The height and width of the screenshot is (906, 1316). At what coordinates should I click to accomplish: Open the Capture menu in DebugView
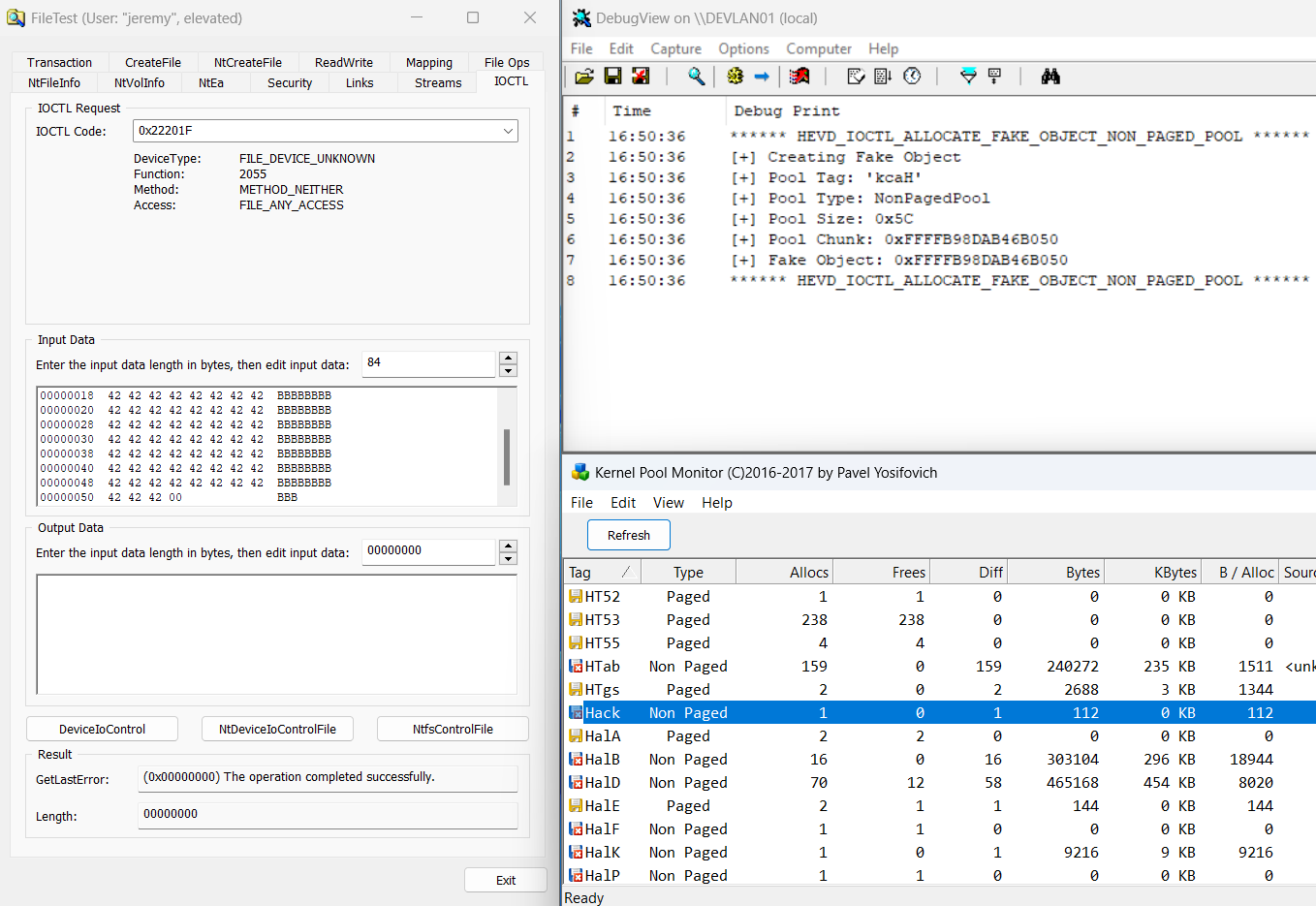(x=675, y=48)
